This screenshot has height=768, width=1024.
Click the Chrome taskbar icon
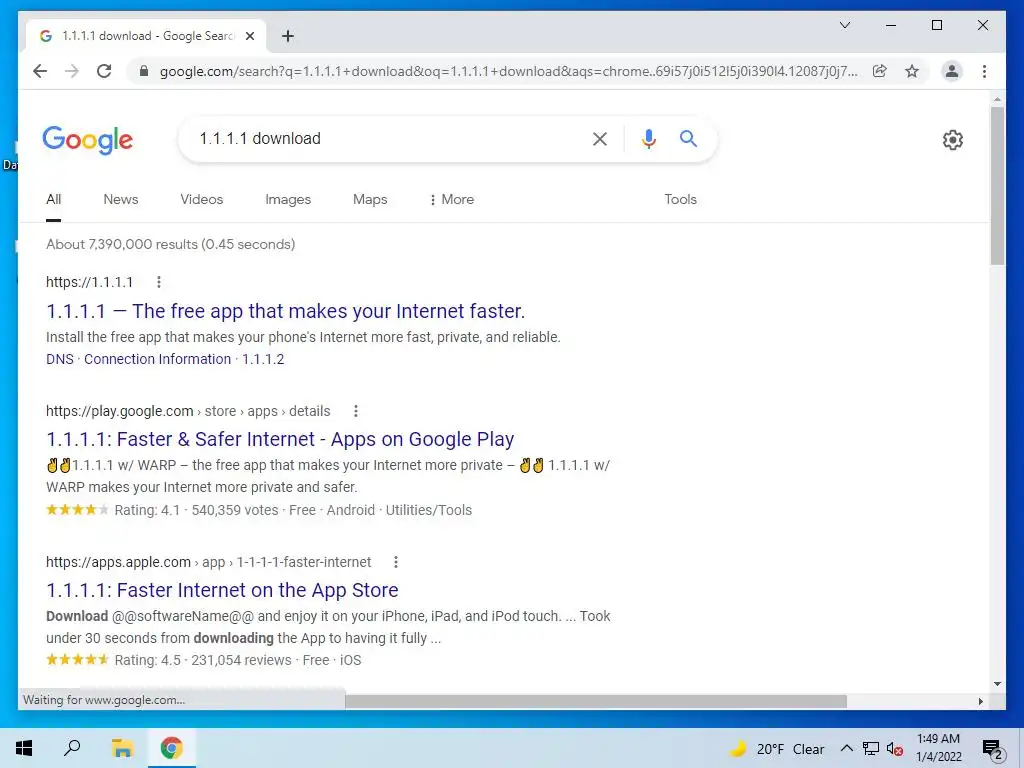click(x=172, y=748)
